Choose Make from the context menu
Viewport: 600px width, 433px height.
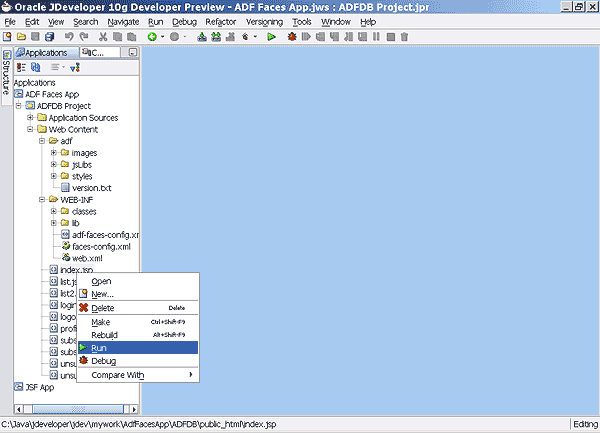click(138, 322)
